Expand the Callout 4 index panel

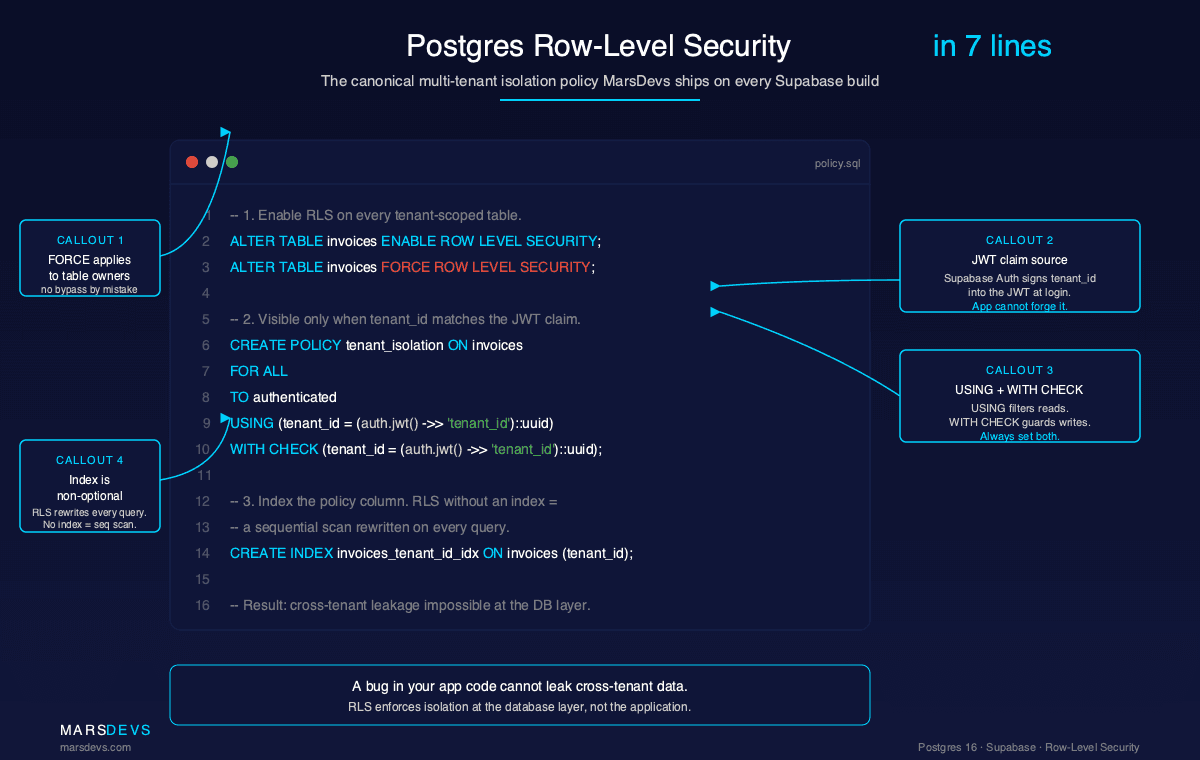click(x=89, y=486)
